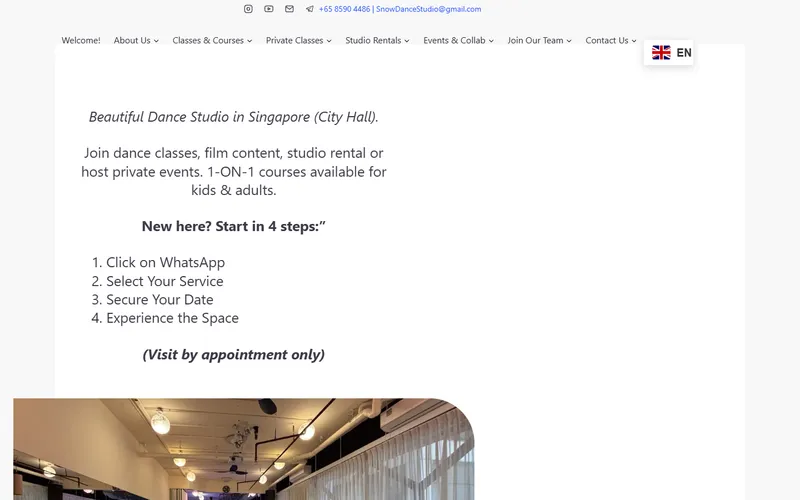Expand the chevron beside Events & Collab

(491, 41)
